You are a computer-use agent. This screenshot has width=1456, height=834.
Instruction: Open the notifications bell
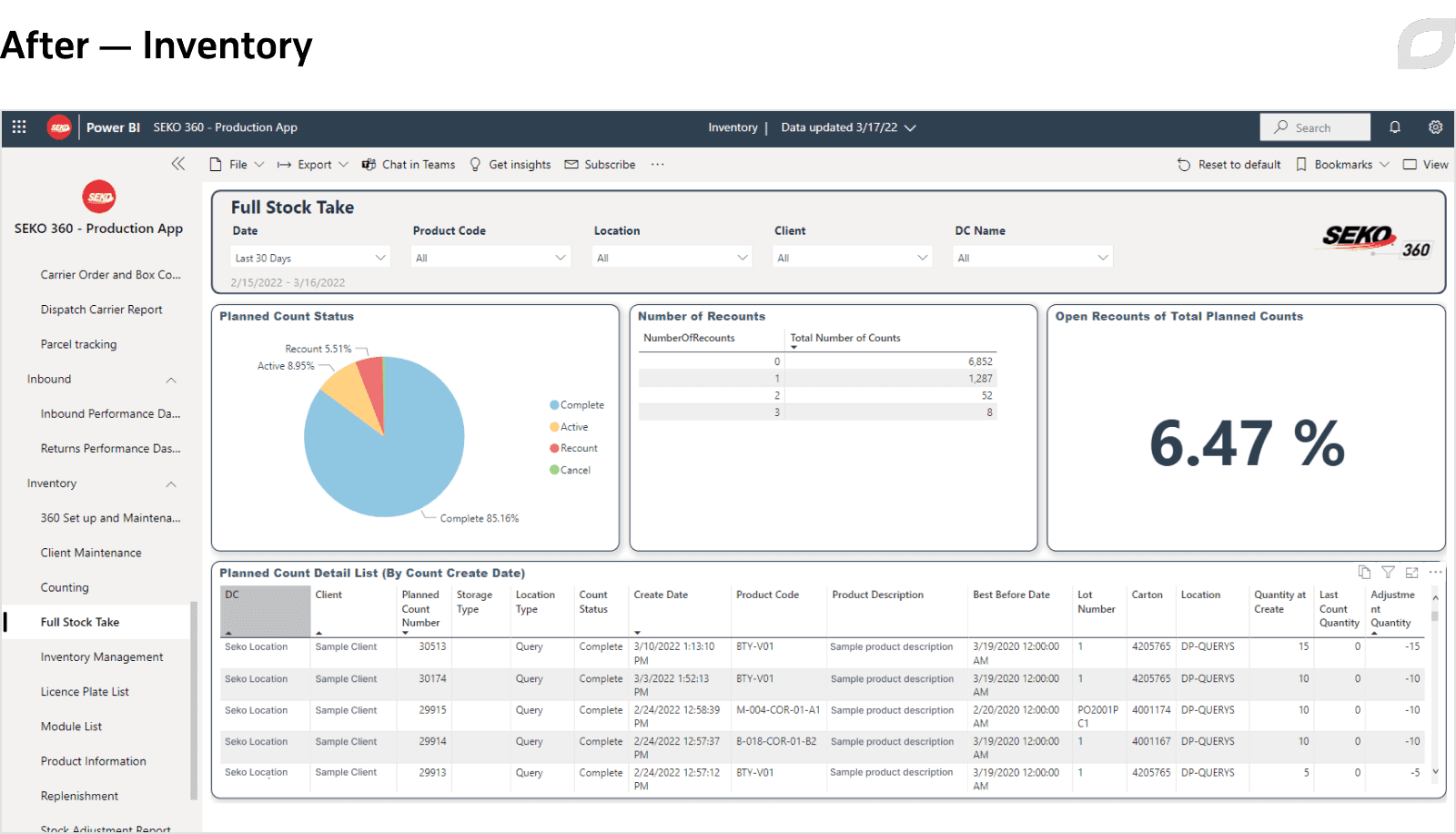1395,127
